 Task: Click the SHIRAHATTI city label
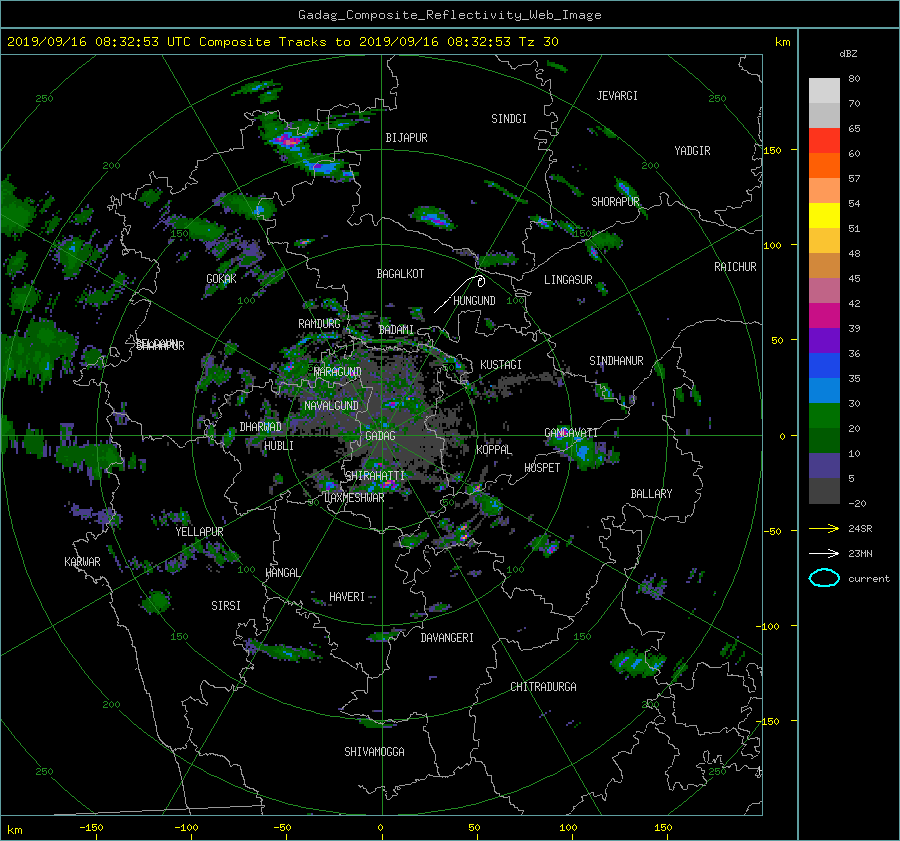coord(375,475)
